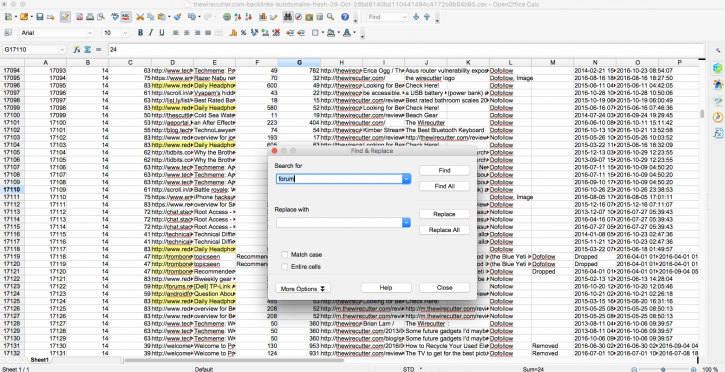725x372 pixels.
Task: Click the Replace button
Action: point(444,214)
